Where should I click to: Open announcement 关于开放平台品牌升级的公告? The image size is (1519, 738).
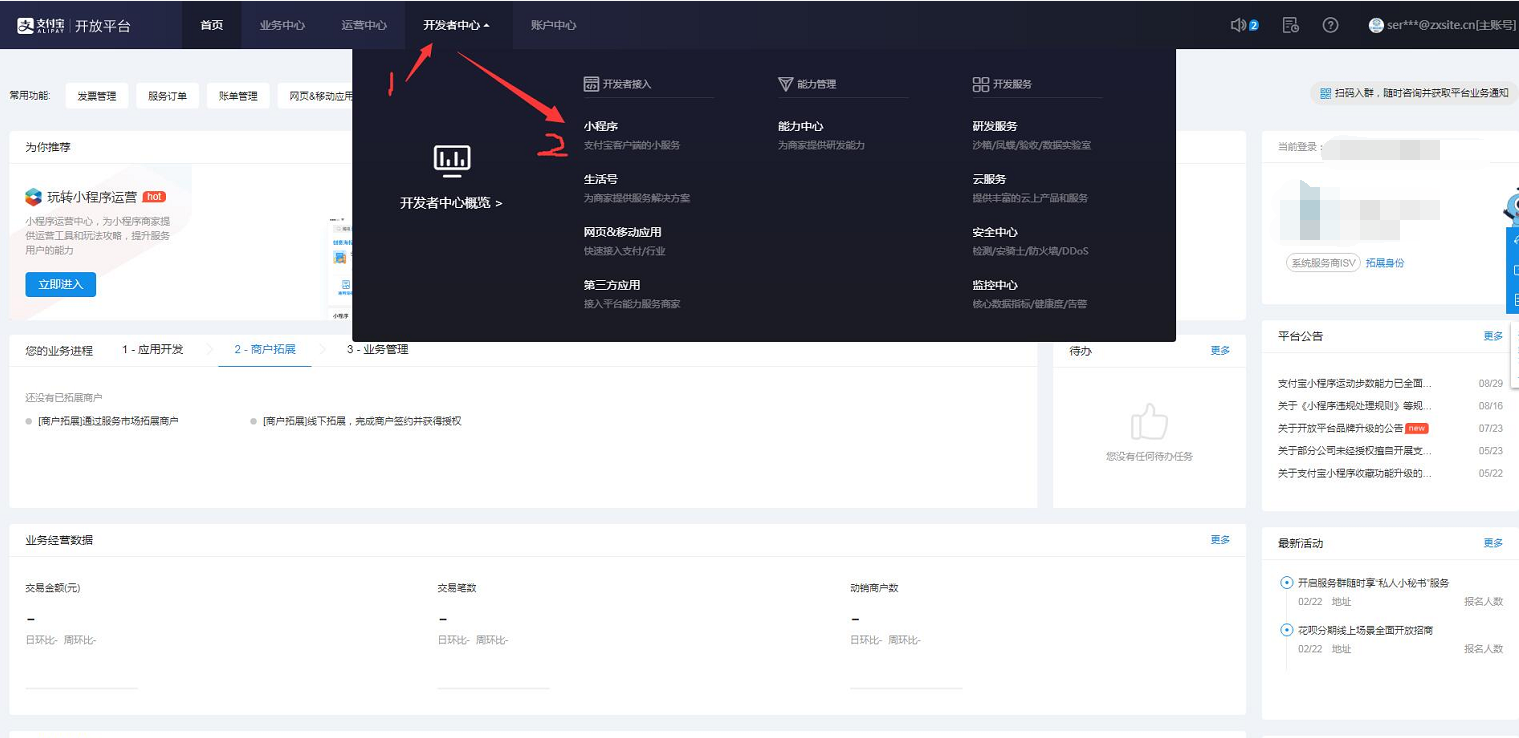pyautogui.click(x=1340, y=428)
